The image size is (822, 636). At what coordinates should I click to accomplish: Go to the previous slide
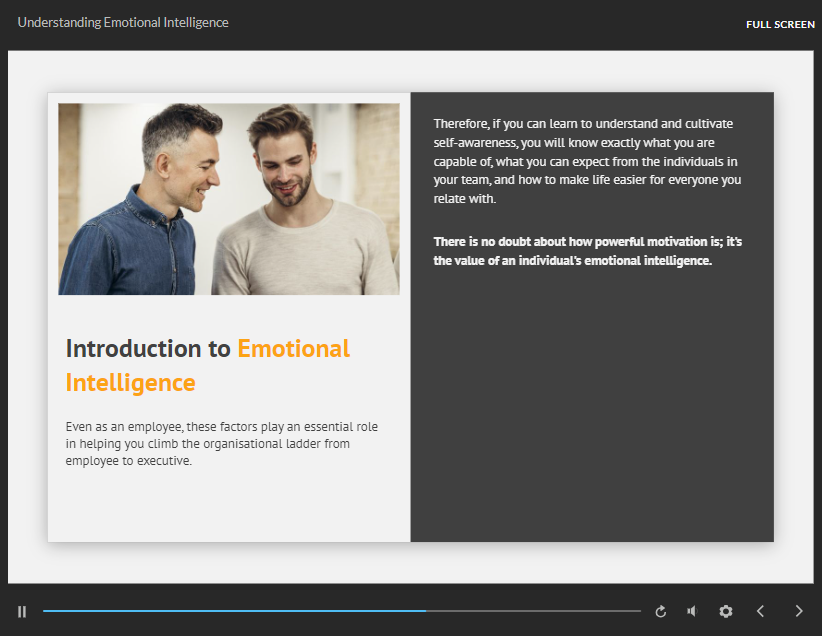pos(760,611)
